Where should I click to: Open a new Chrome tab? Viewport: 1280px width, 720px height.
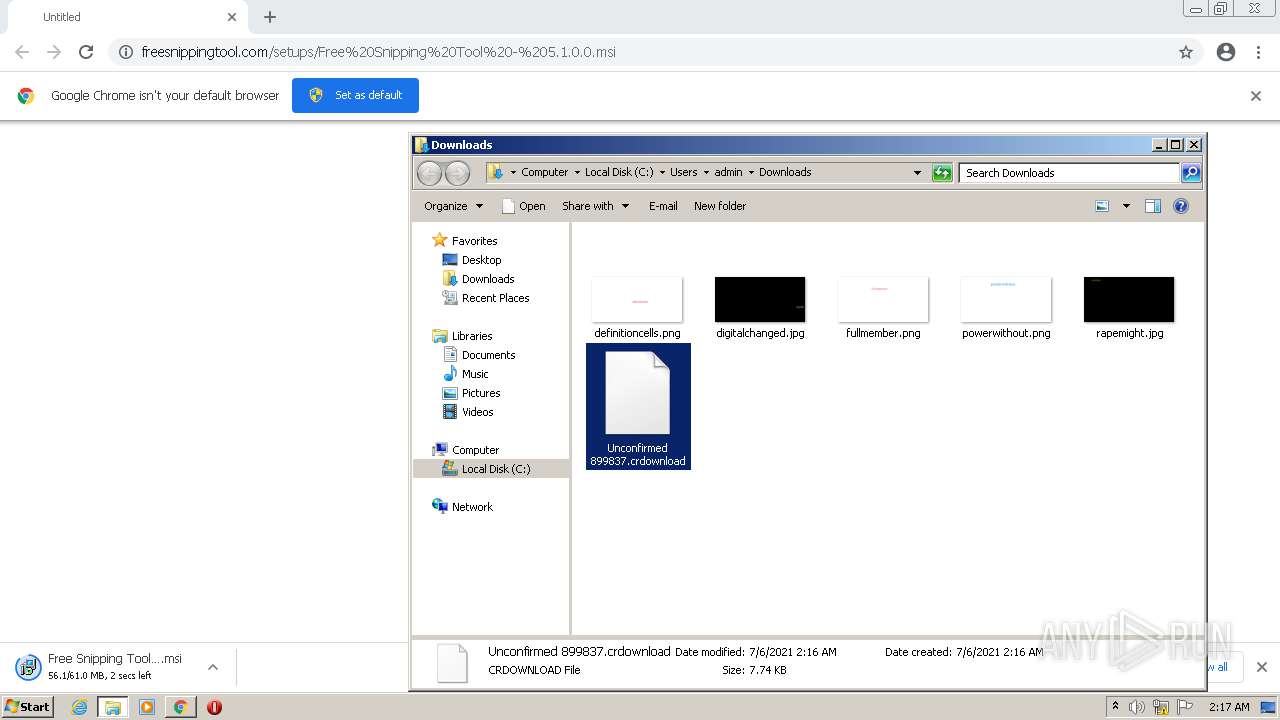tap(270, 17)
